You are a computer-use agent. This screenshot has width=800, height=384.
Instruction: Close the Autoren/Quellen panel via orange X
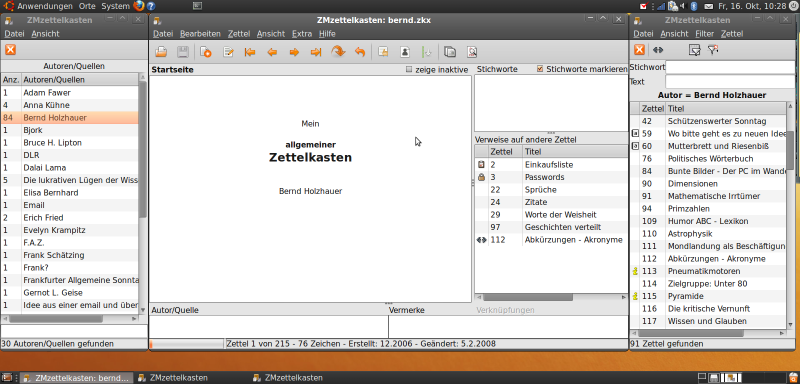click(x=11, y=50)
